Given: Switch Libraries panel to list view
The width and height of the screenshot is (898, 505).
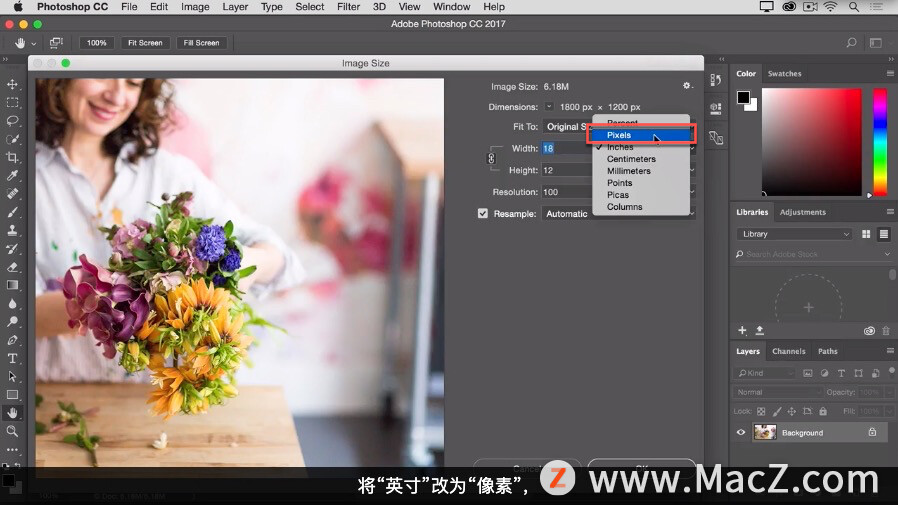Looking at the screenshot, I should 884,234.
